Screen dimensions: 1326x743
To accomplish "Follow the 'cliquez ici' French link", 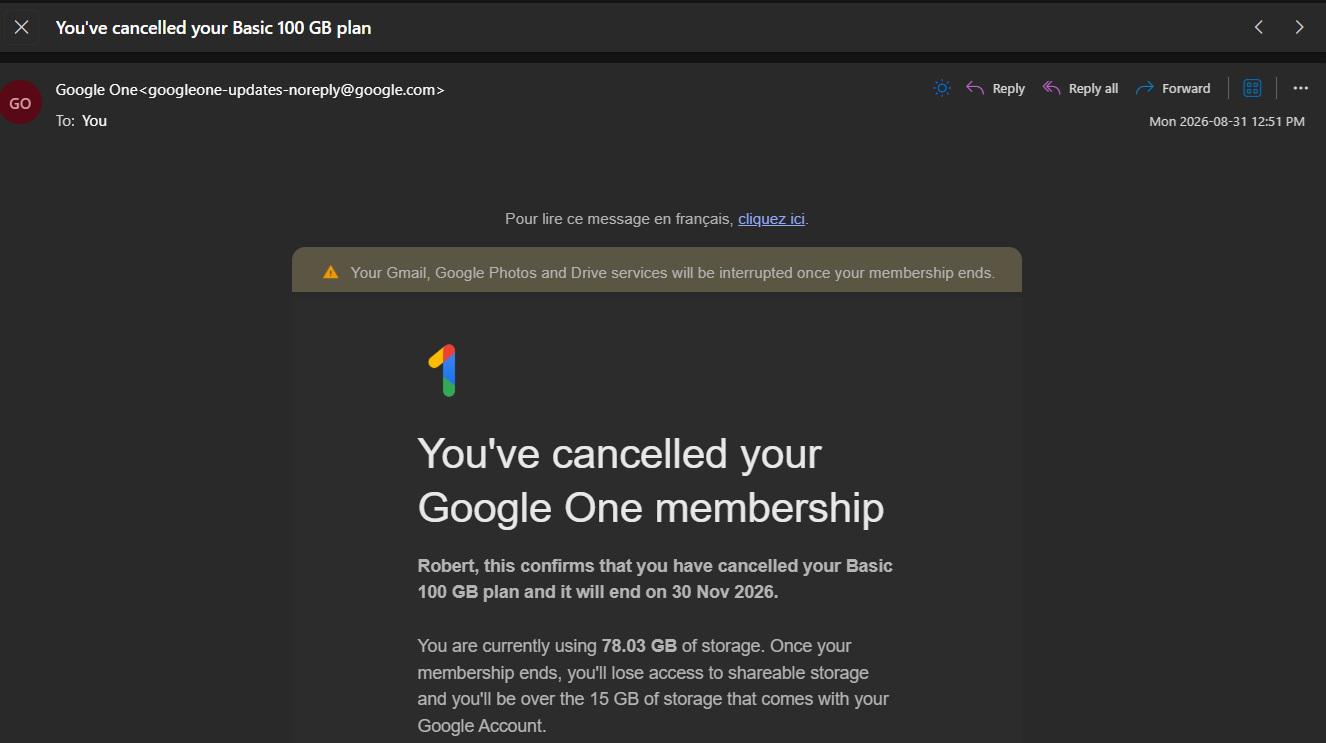I will 771,219.
